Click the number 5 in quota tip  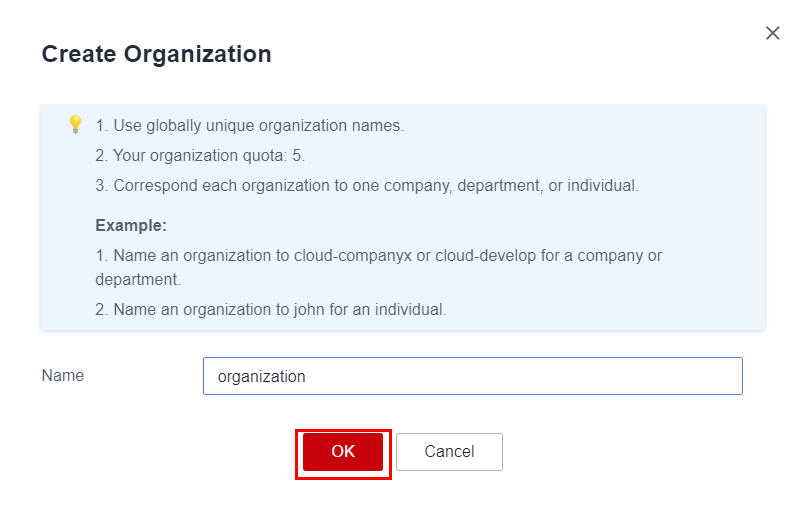click(298, 156)
